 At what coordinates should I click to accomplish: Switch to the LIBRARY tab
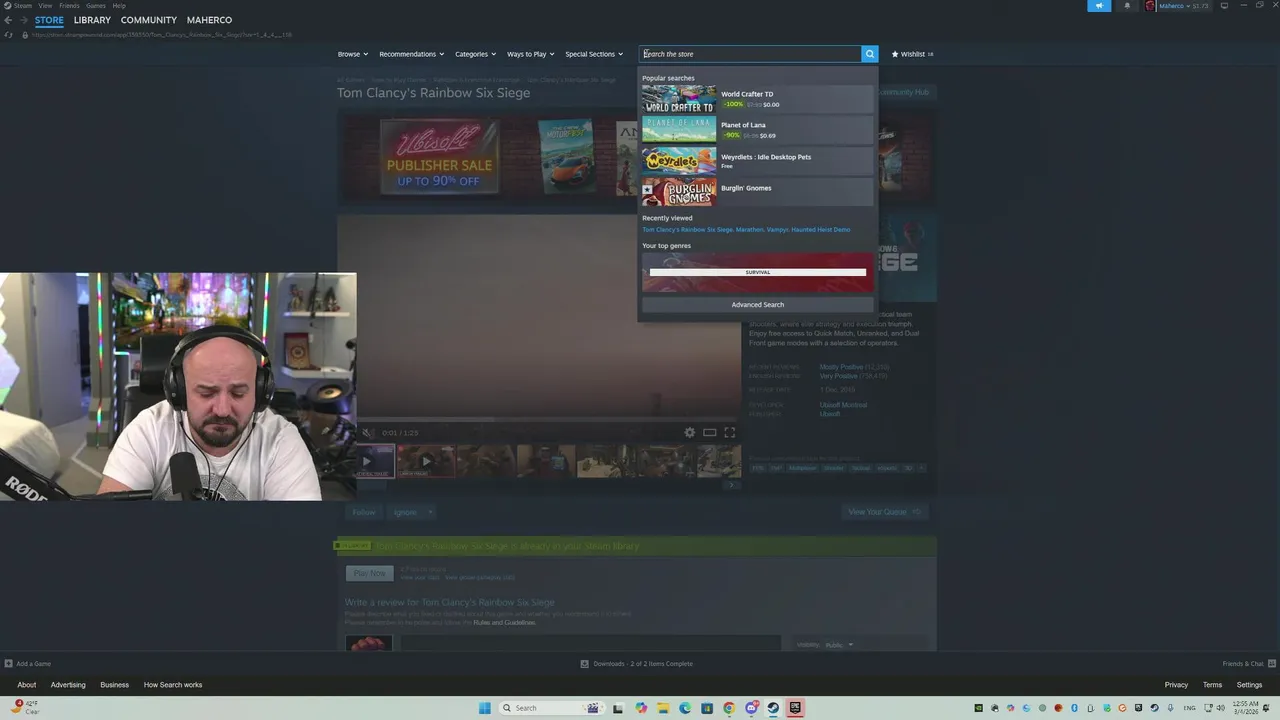[92, 20]
